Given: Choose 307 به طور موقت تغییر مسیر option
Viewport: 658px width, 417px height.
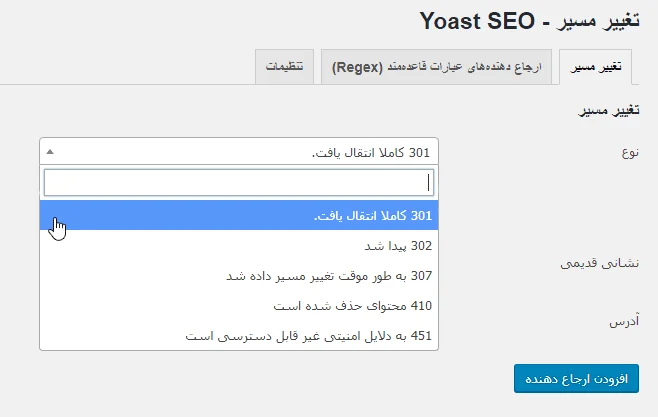Looking at the screenshot, I should tap(239, 276).
